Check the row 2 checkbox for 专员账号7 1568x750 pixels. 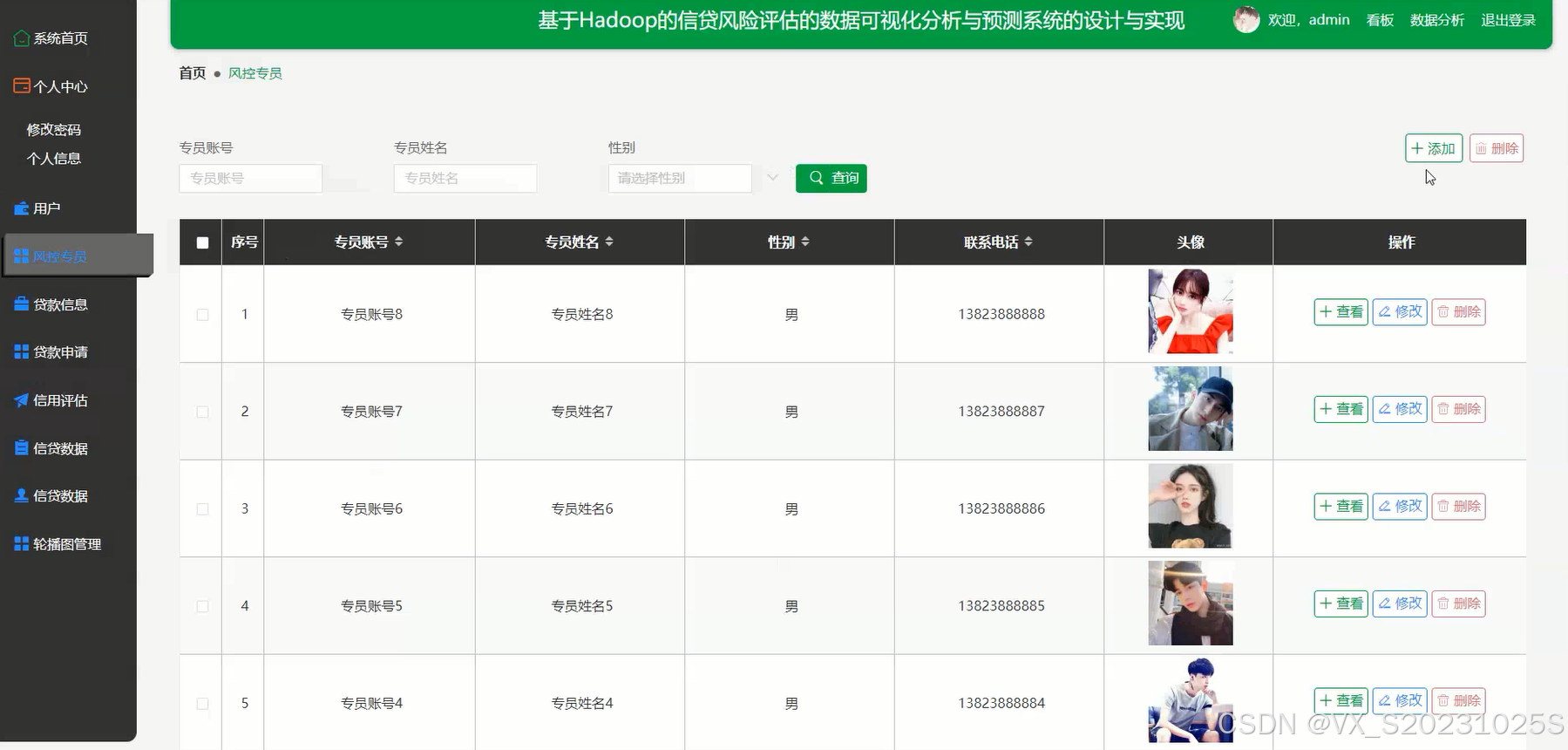tap(202, 412)
